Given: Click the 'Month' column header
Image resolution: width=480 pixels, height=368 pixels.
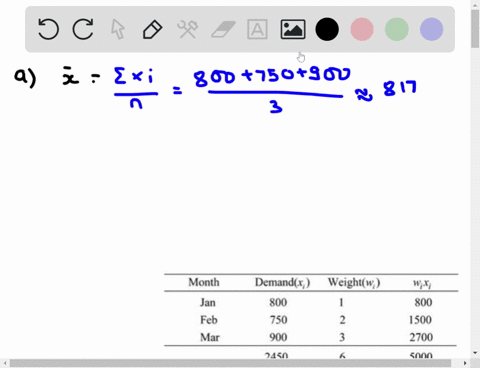Looking at the screenshot, I should click(204, 282).
